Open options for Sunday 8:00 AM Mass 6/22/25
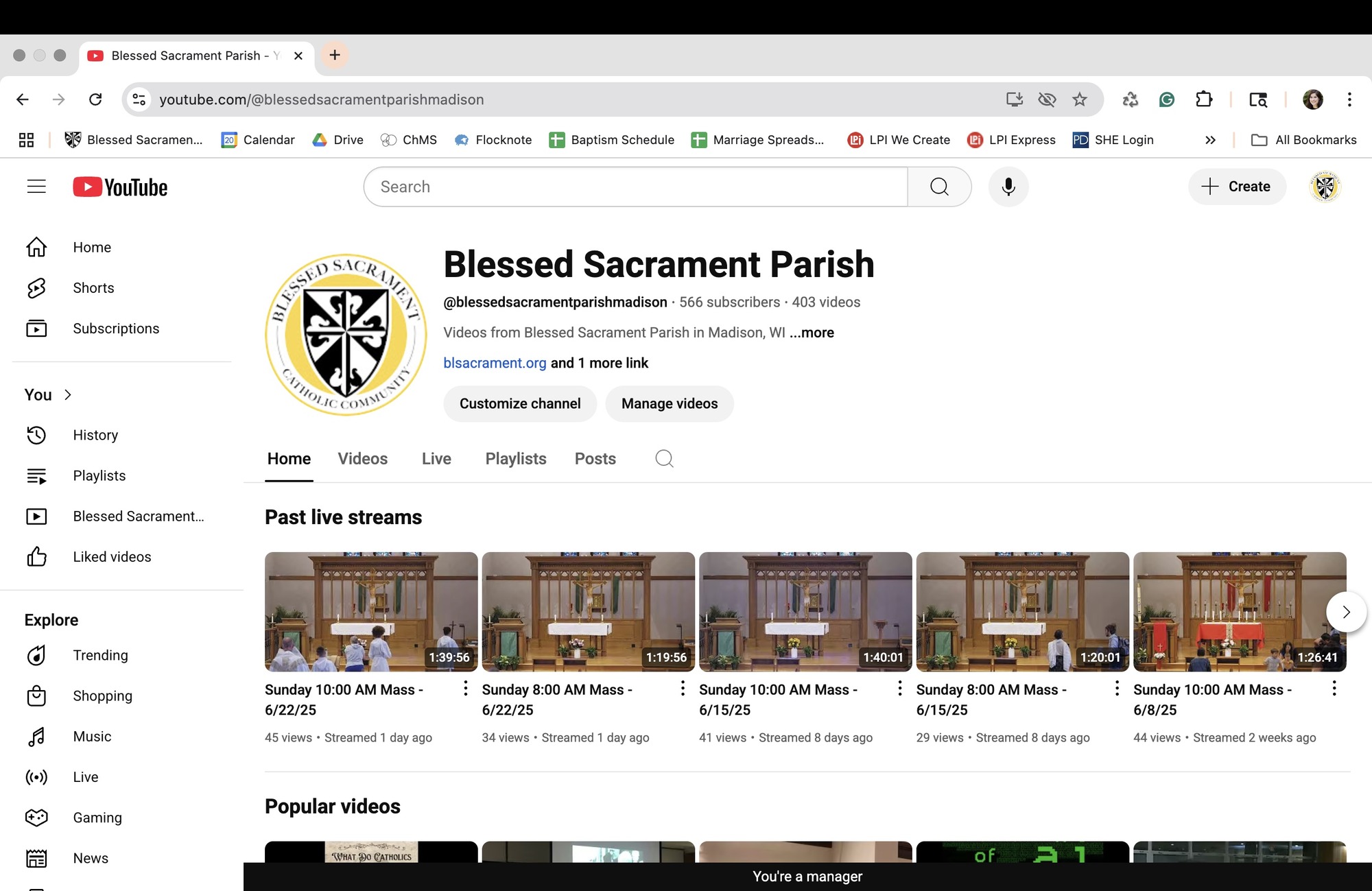Screen dimensions: 1372x891 coord(683,688)
